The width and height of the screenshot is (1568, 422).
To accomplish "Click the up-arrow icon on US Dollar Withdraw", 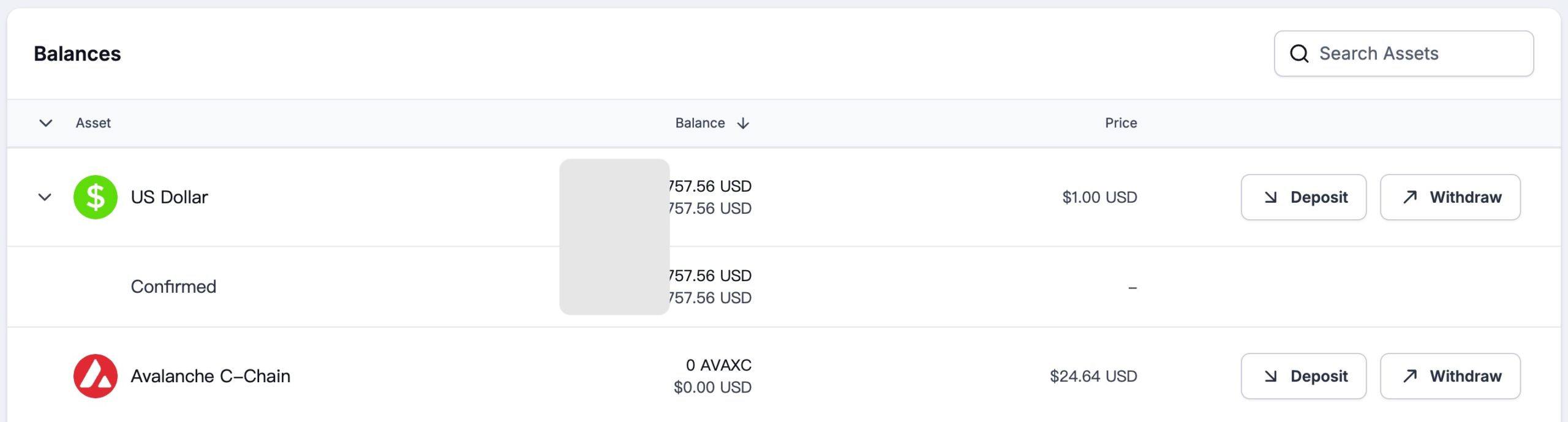I will pos(1410,197).
